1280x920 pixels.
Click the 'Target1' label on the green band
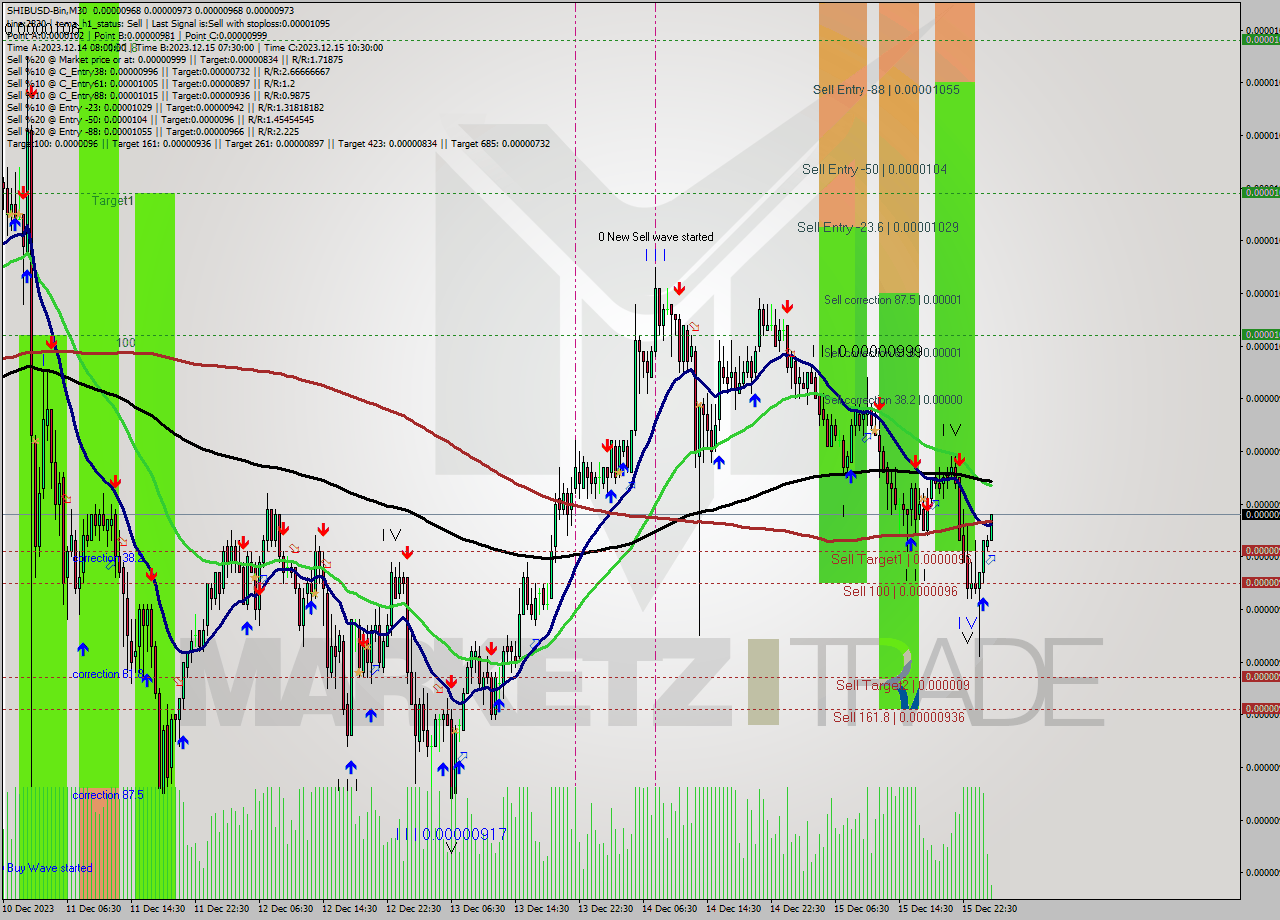click(113, 200)
